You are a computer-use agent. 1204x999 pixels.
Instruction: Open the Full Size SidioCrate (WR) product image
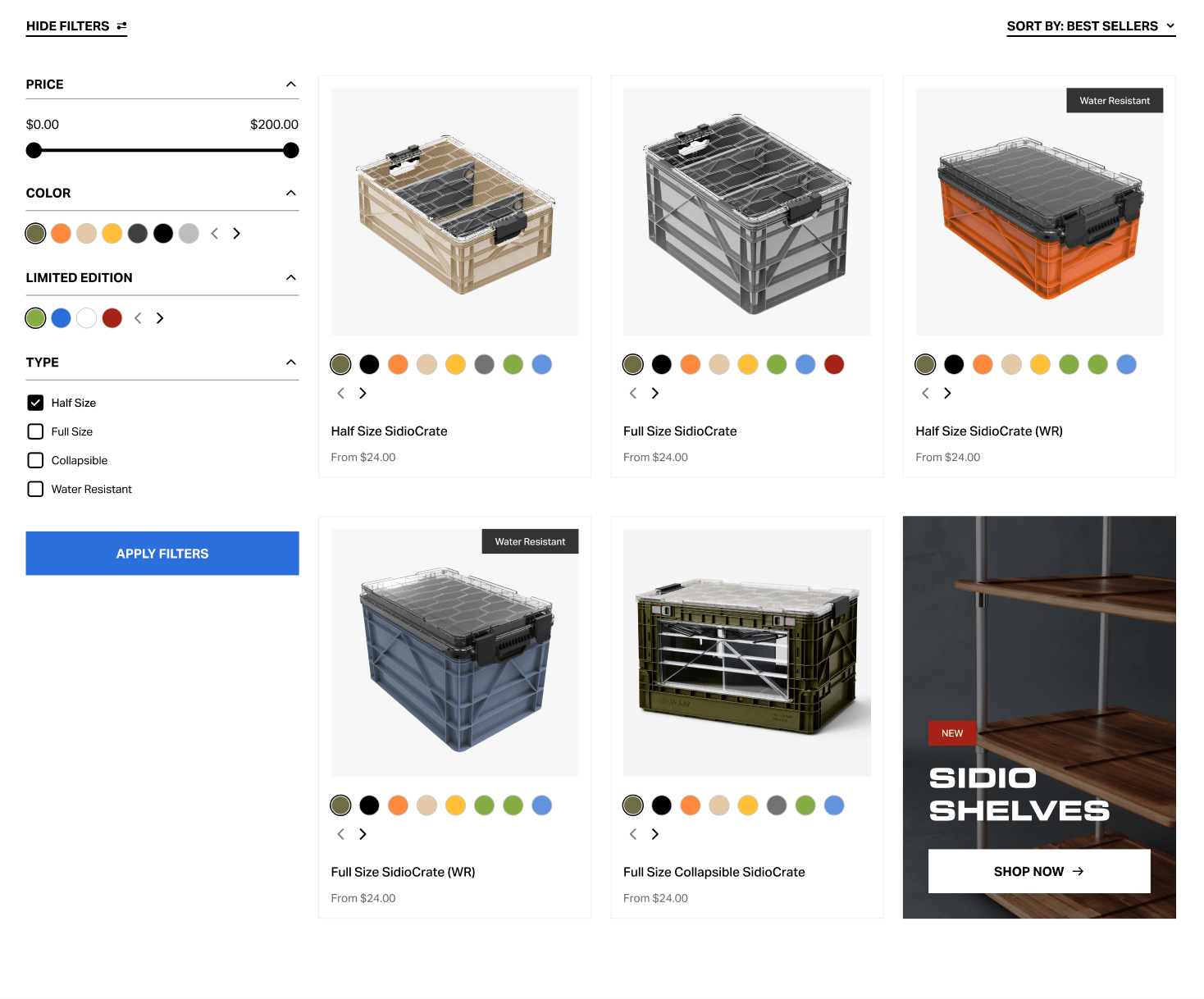(455, 653)
